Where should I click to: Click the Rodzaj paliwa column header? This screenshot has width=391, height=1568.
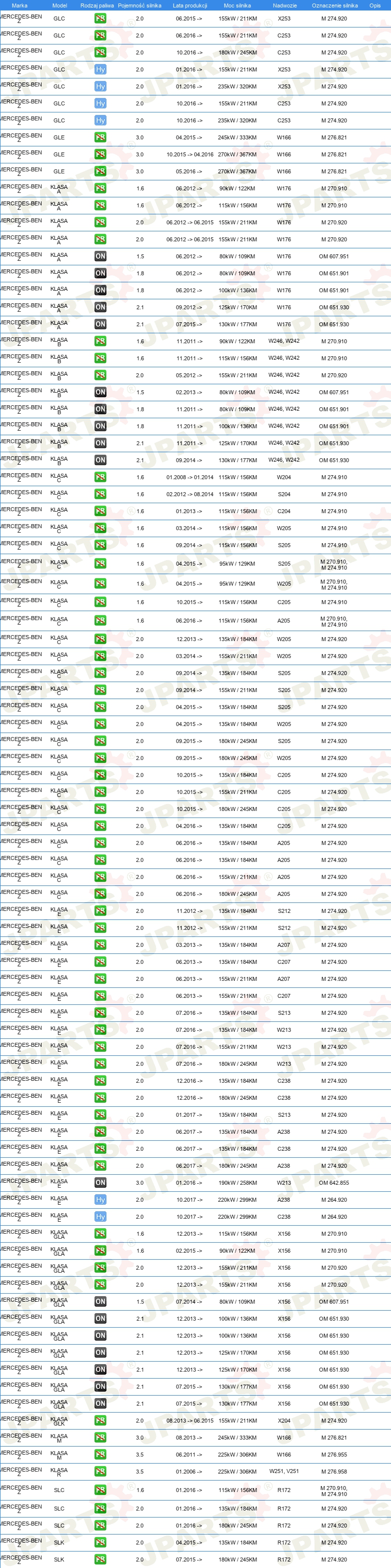tap(97, 5)
